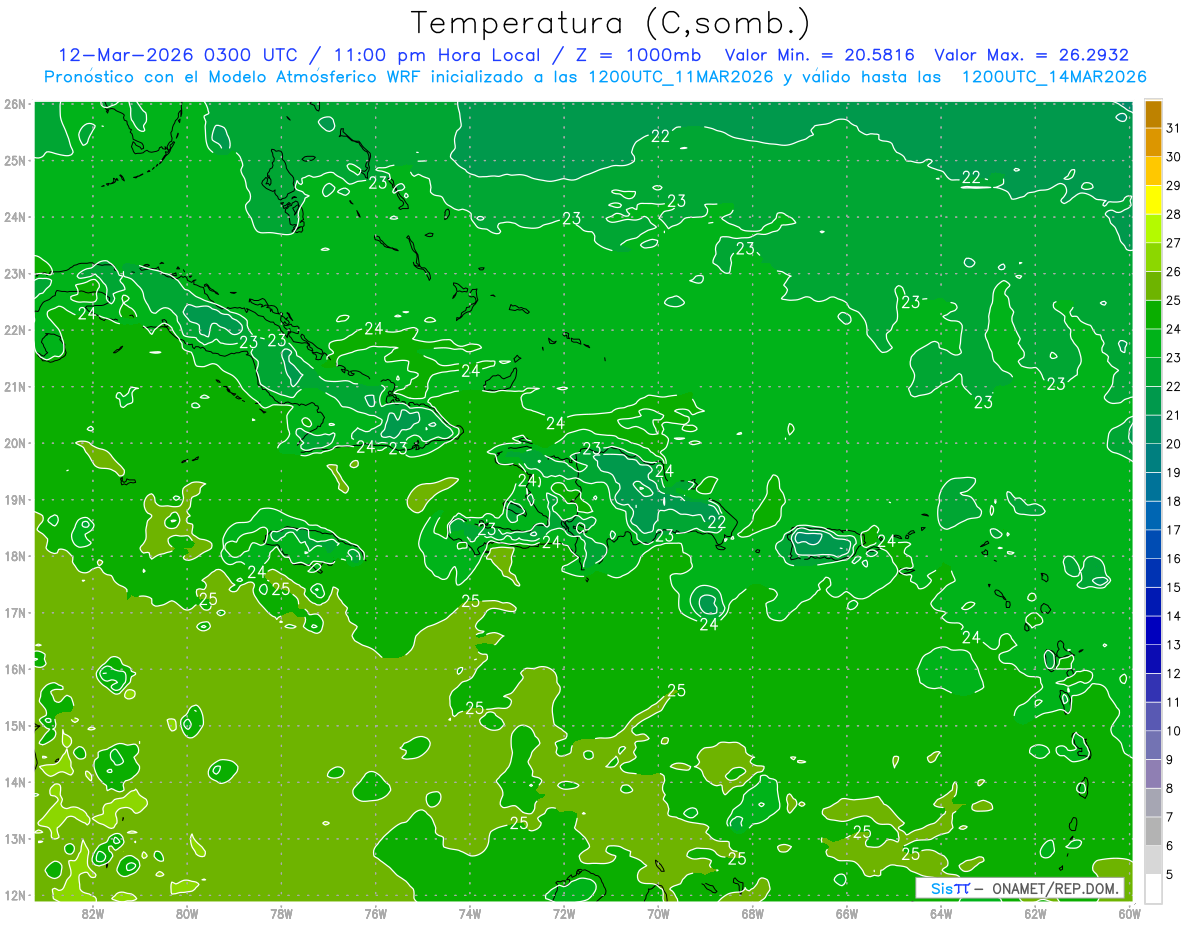Select the legend scale value 26

point(1174,272)
